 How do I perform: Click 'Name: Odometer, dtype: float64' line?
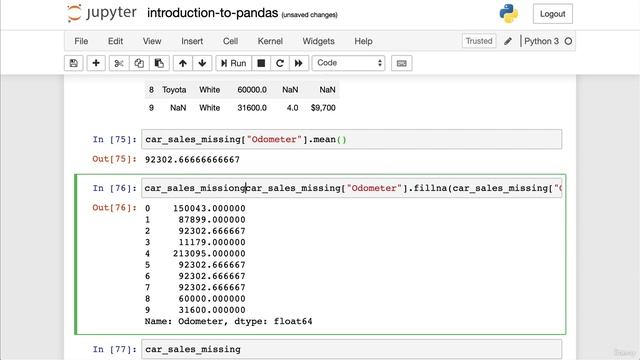(229, 322)
